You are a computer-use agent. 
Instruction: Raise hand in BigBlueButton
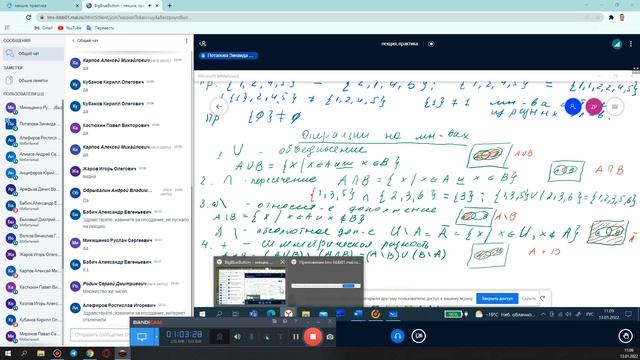[625, 336]
